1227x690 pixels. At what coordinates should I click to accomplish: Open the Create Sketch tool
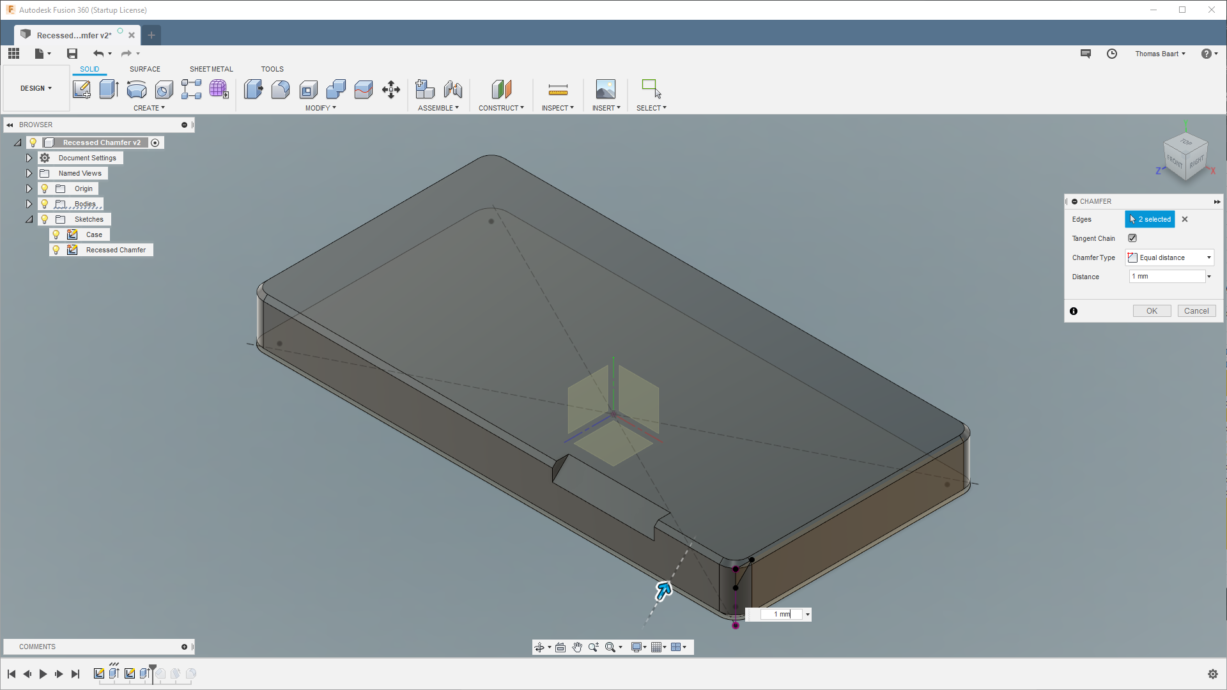(x=82, y=89)
